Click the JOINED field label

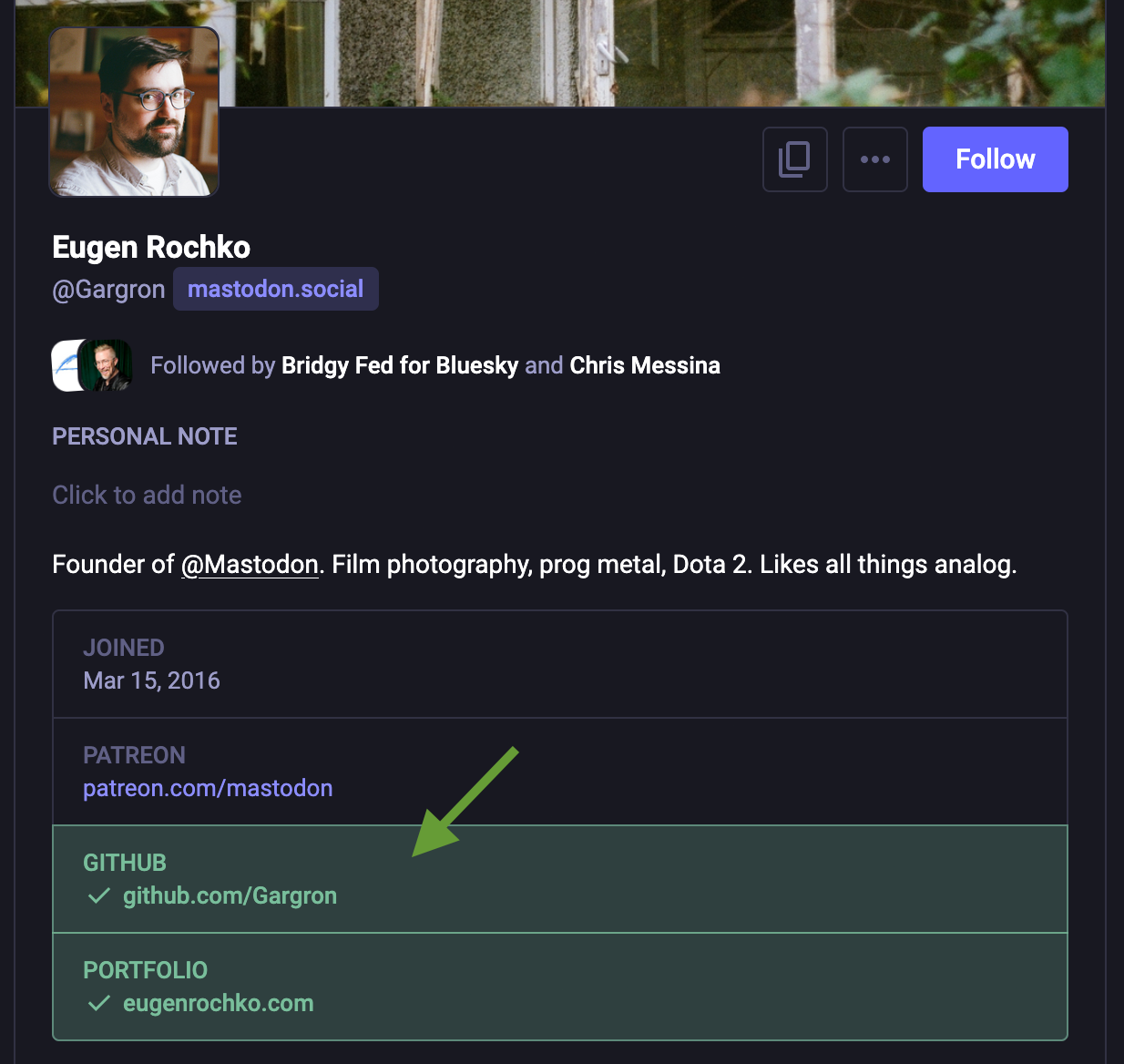[124, 648]
